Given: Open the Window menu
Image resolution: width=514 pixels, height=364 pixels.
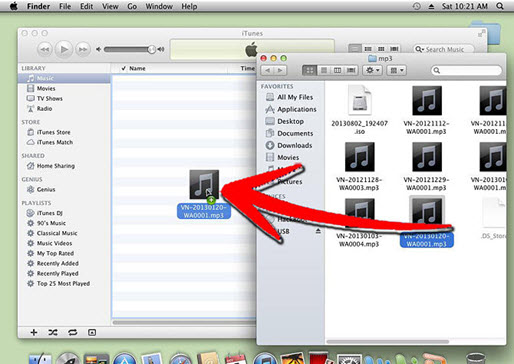Looking at the screenshot, I should 159,6.
